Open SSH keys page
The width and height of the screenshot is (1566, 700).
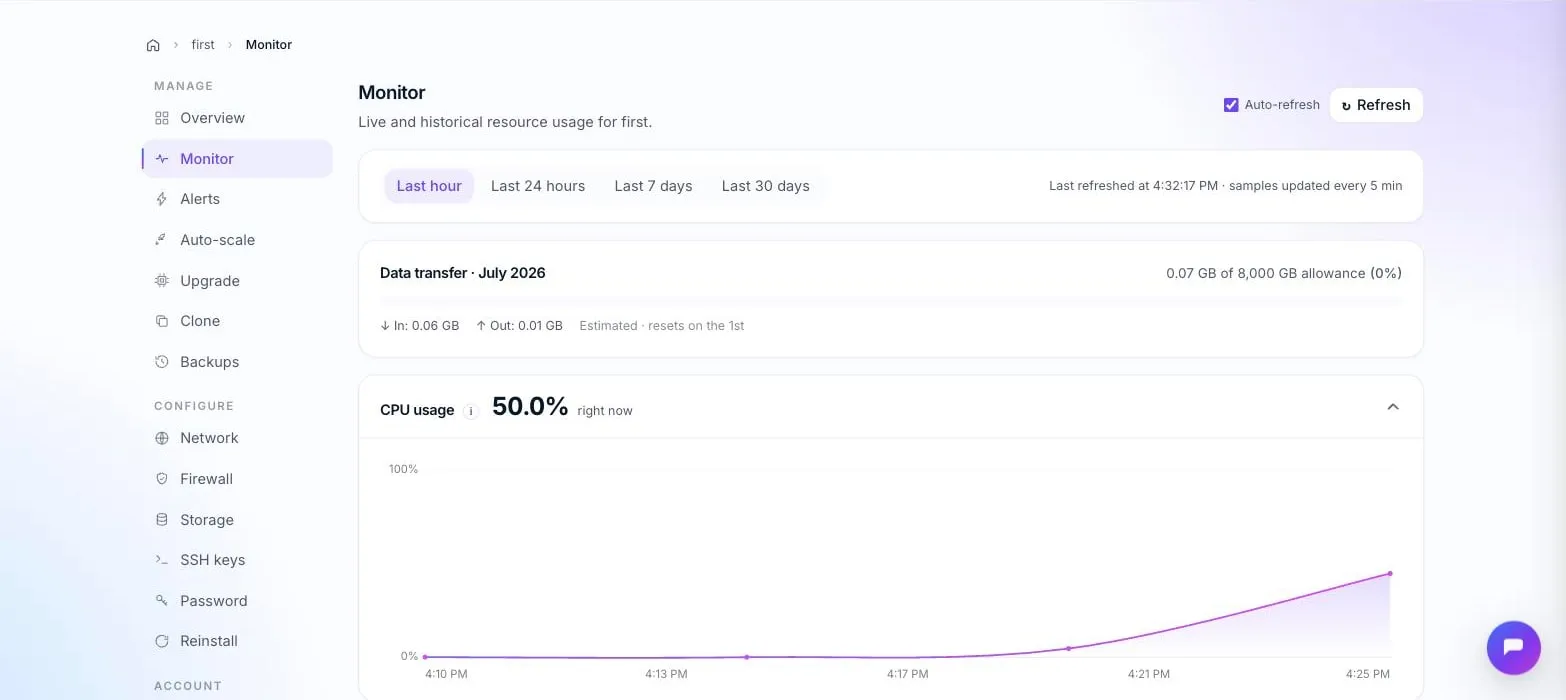click(237, 560)
